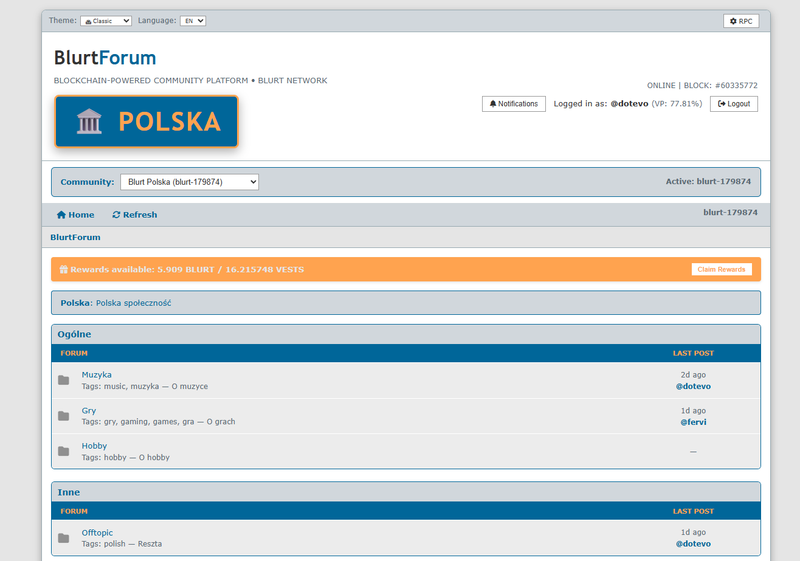
Task: Click the POLSKA community banner
Action: click(146, 121)
